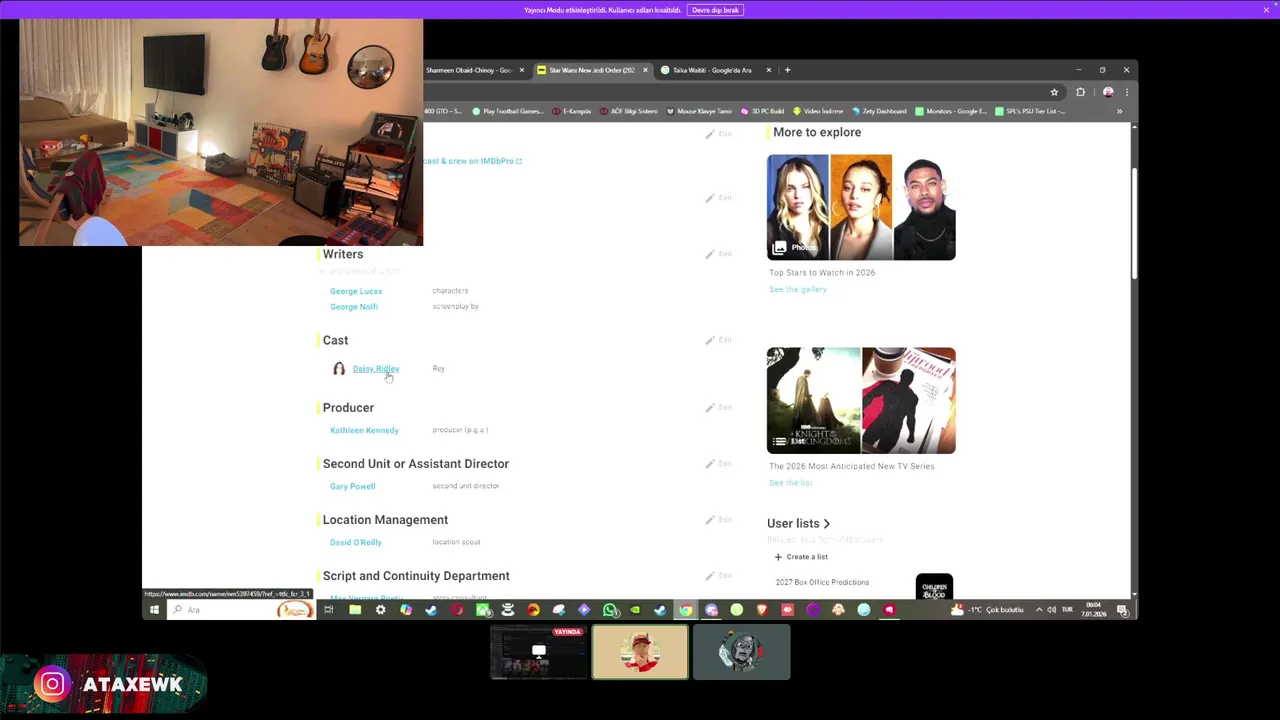
Task: Edit the Second Unit or Assistant Director section
Action: [x=717, y=464]
